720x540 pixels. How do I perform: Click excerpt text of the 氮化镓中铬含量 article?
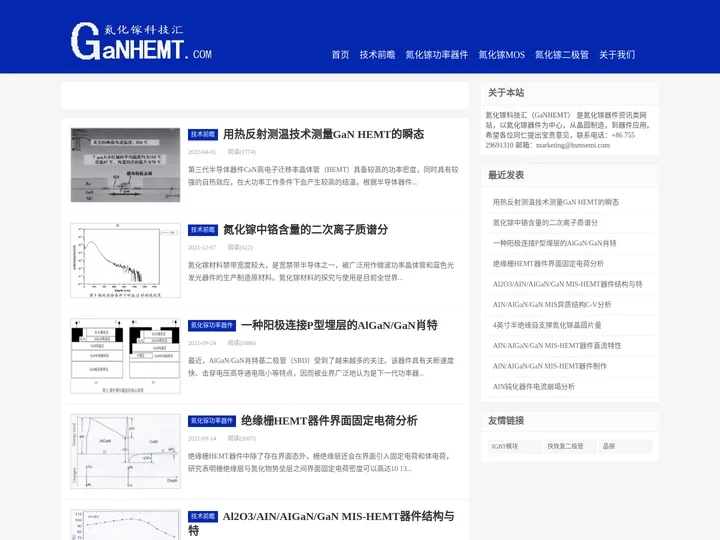click(321, 271)
